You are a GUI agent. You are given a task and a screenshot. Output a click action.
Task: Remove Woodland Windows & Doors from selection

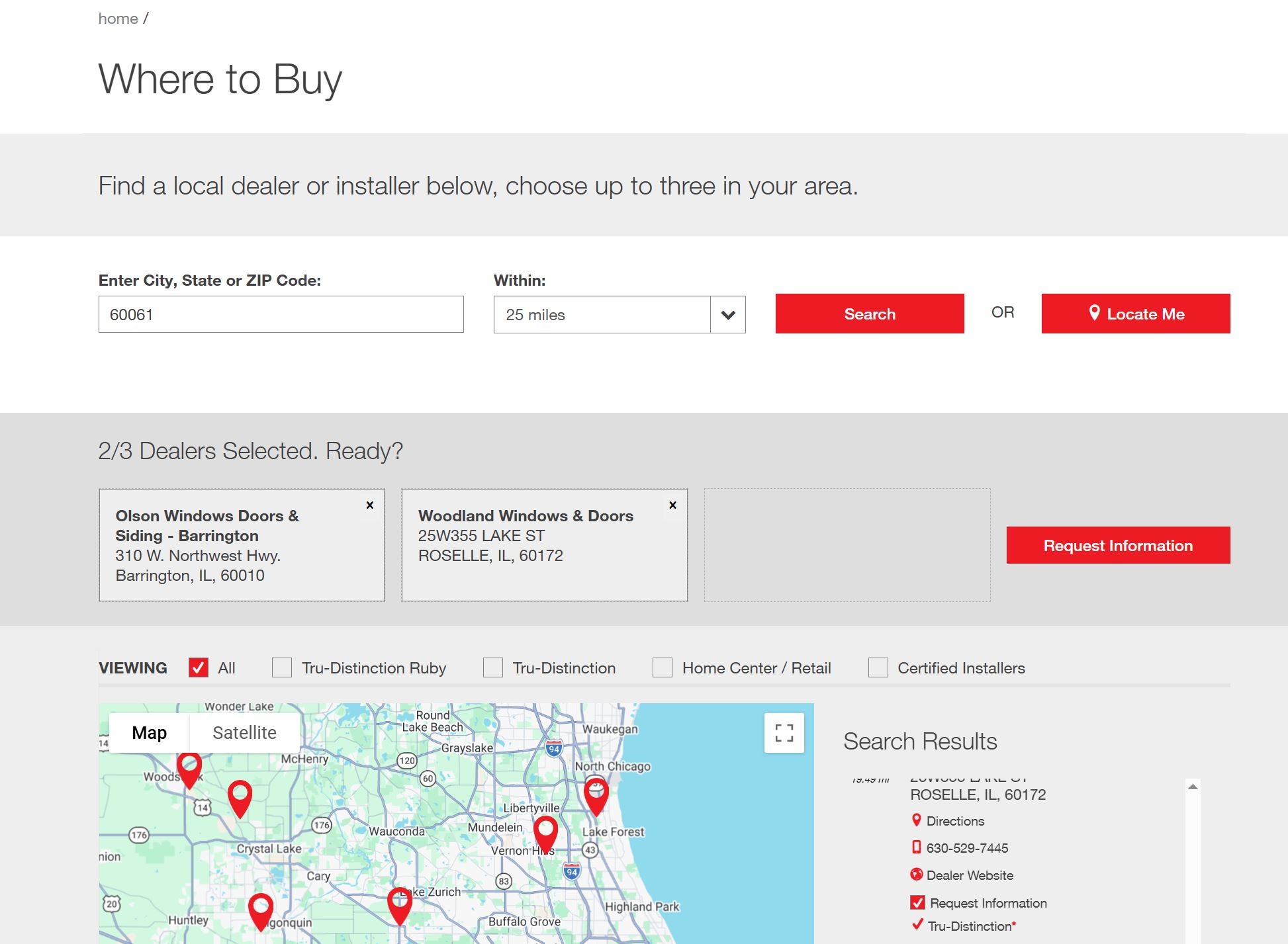point(672,505)
